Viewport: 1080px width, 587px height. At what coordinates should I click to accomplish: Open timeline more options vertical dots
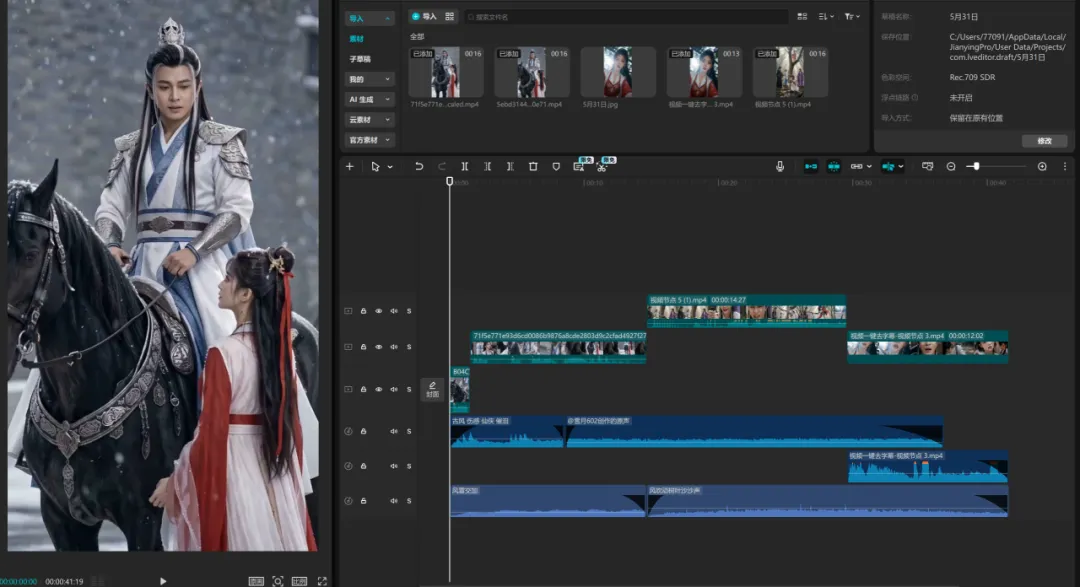pos(1065,166)
